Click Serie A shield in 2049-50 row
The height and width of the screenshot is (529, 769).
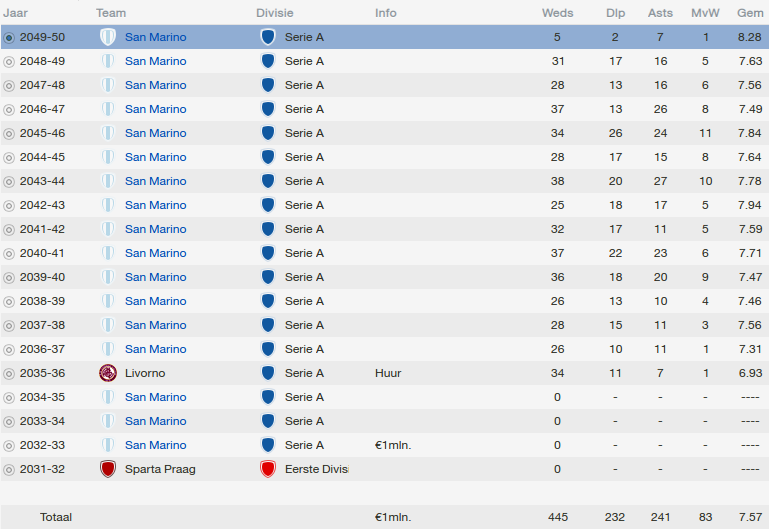(x=268, y=37)
